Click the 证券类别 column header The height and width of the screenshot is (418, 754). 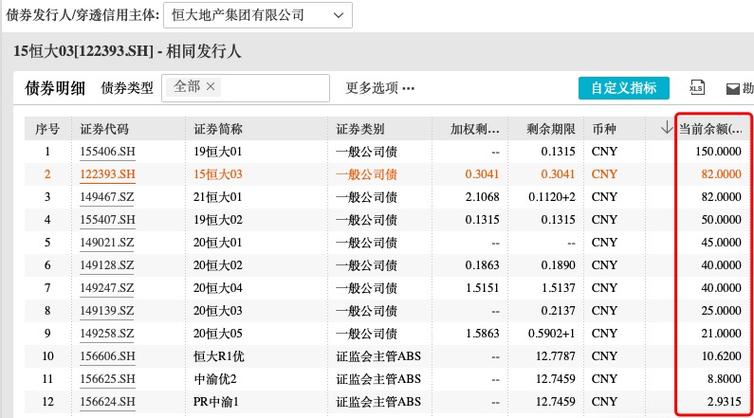360,129
